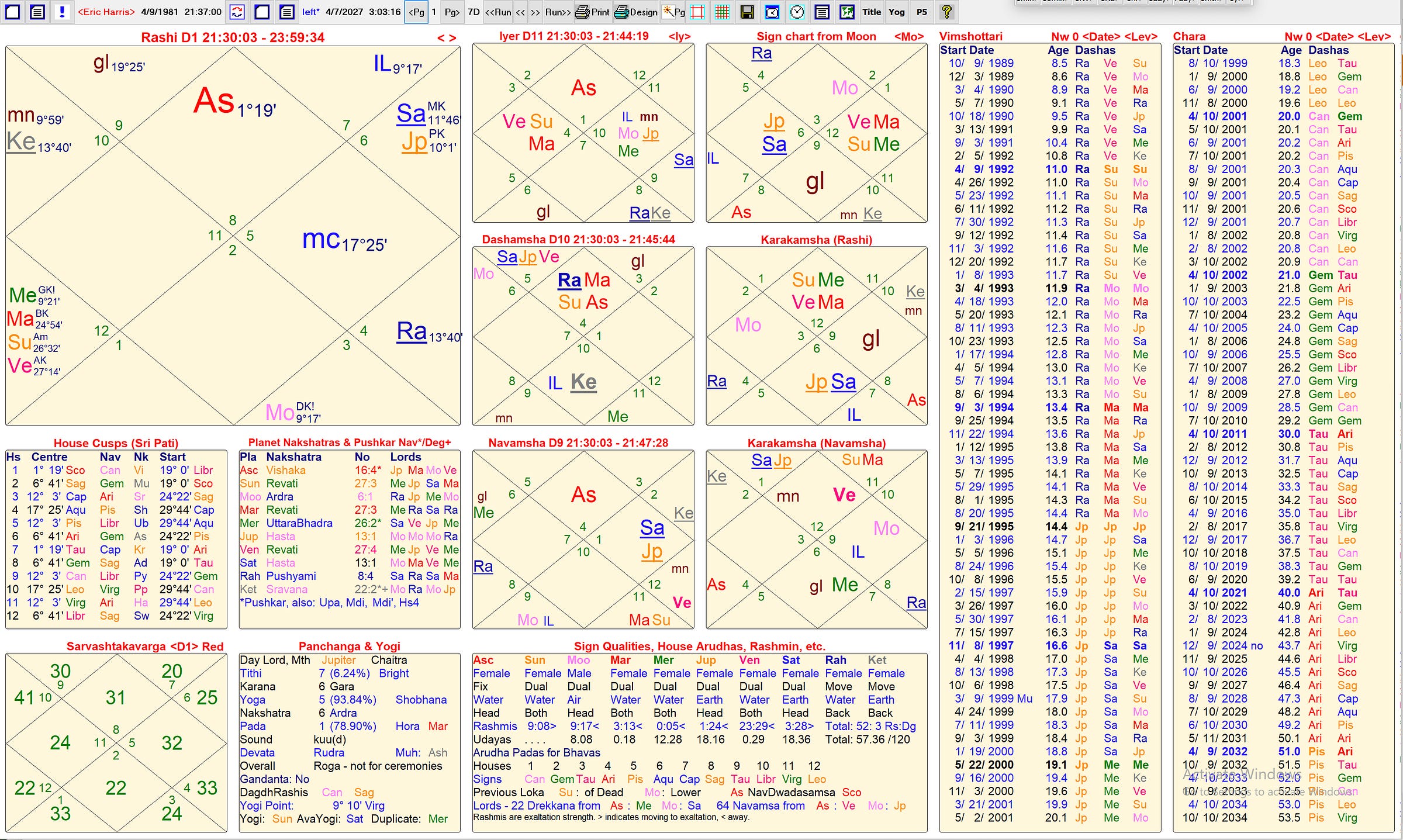Click the <Eric Harris> chart name
The width and height of the screenshot is (1403, 840).
click(x=106, y=12)
